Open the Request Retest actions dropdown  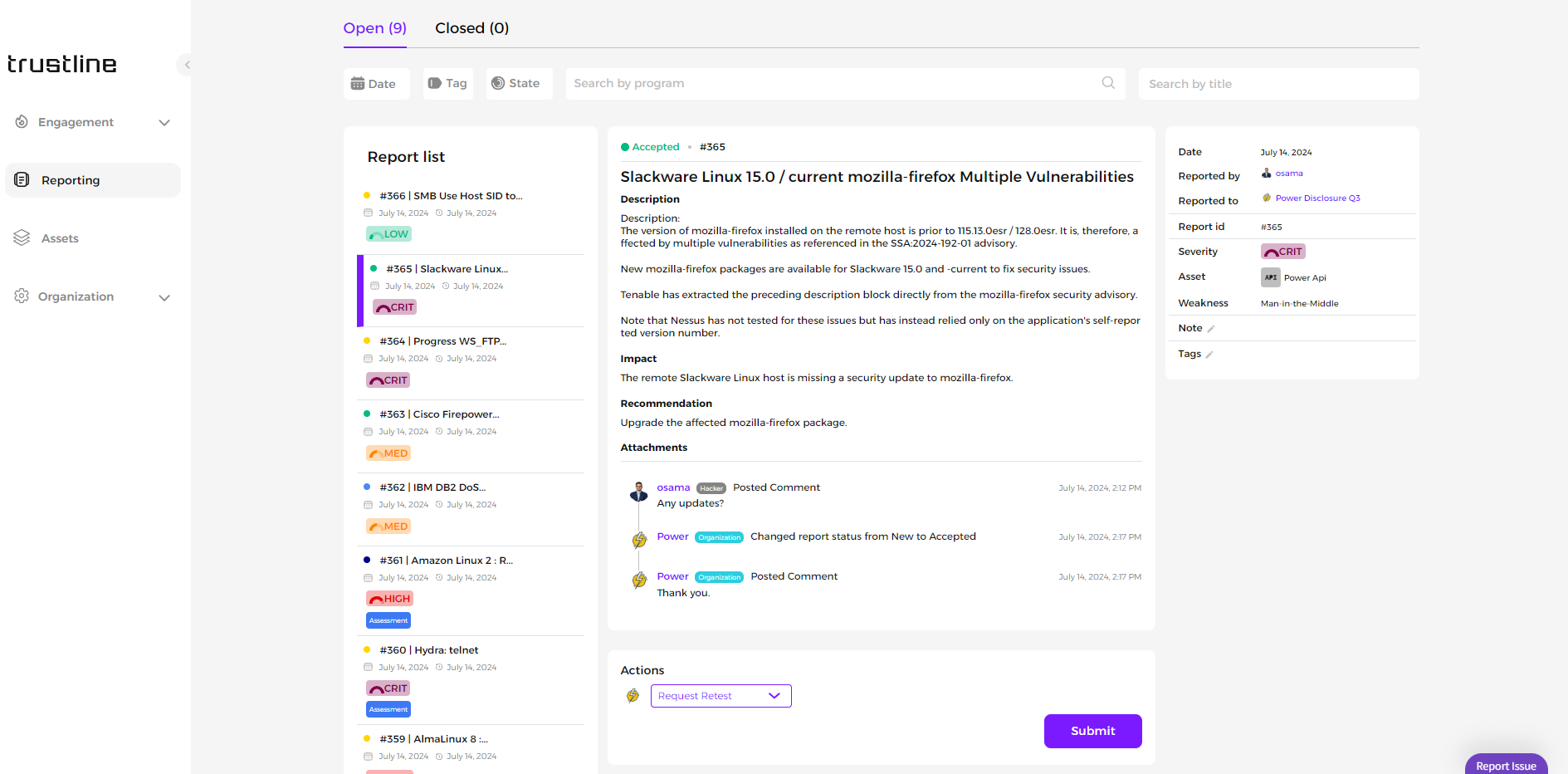pyautogui.click(x=720, y=696)
